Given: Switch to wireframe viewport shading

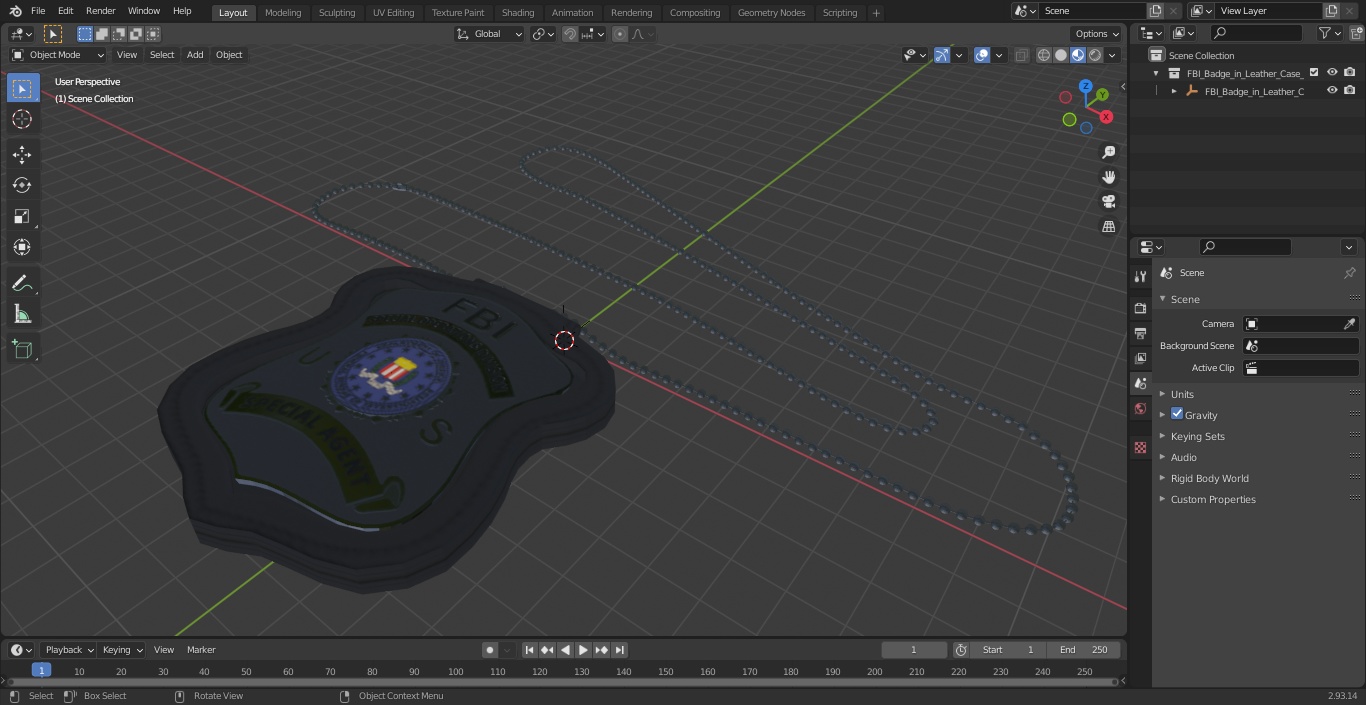Looking at the screenshot, I should pyautogui.click(x=1044, y=55).
